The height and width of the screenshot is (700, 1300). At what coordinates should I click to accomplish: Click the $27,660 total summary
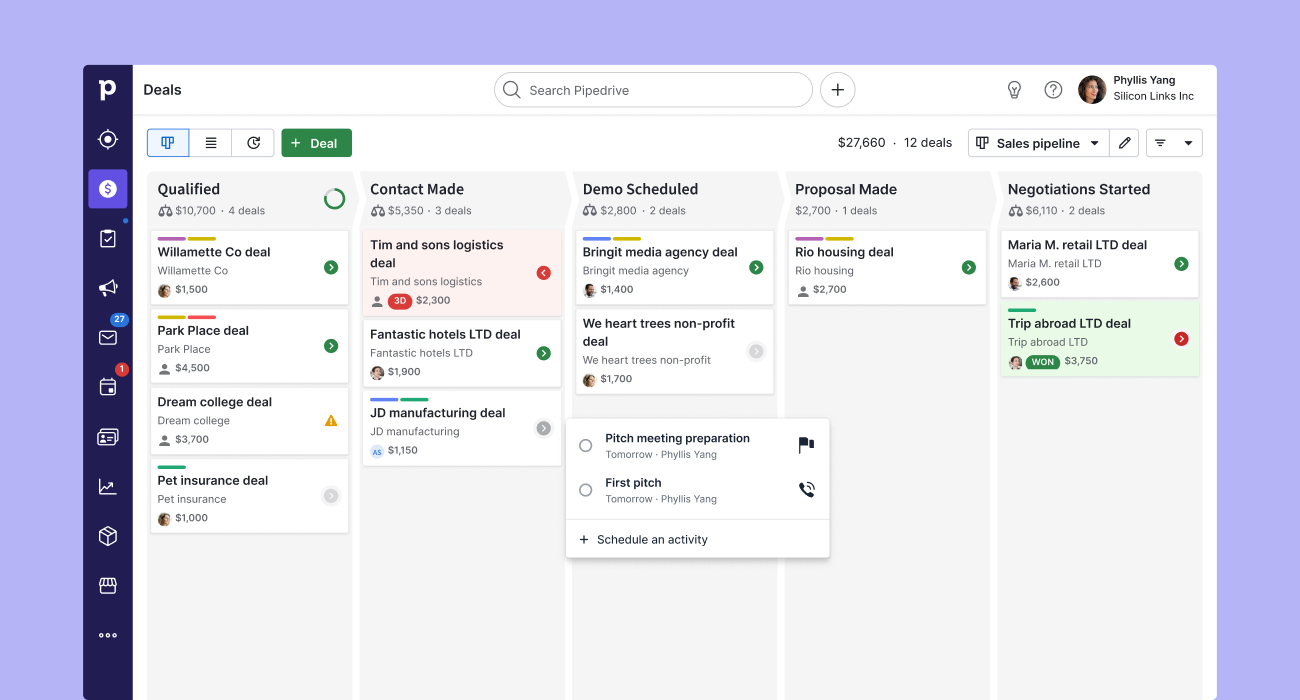(x=862, y=143)
